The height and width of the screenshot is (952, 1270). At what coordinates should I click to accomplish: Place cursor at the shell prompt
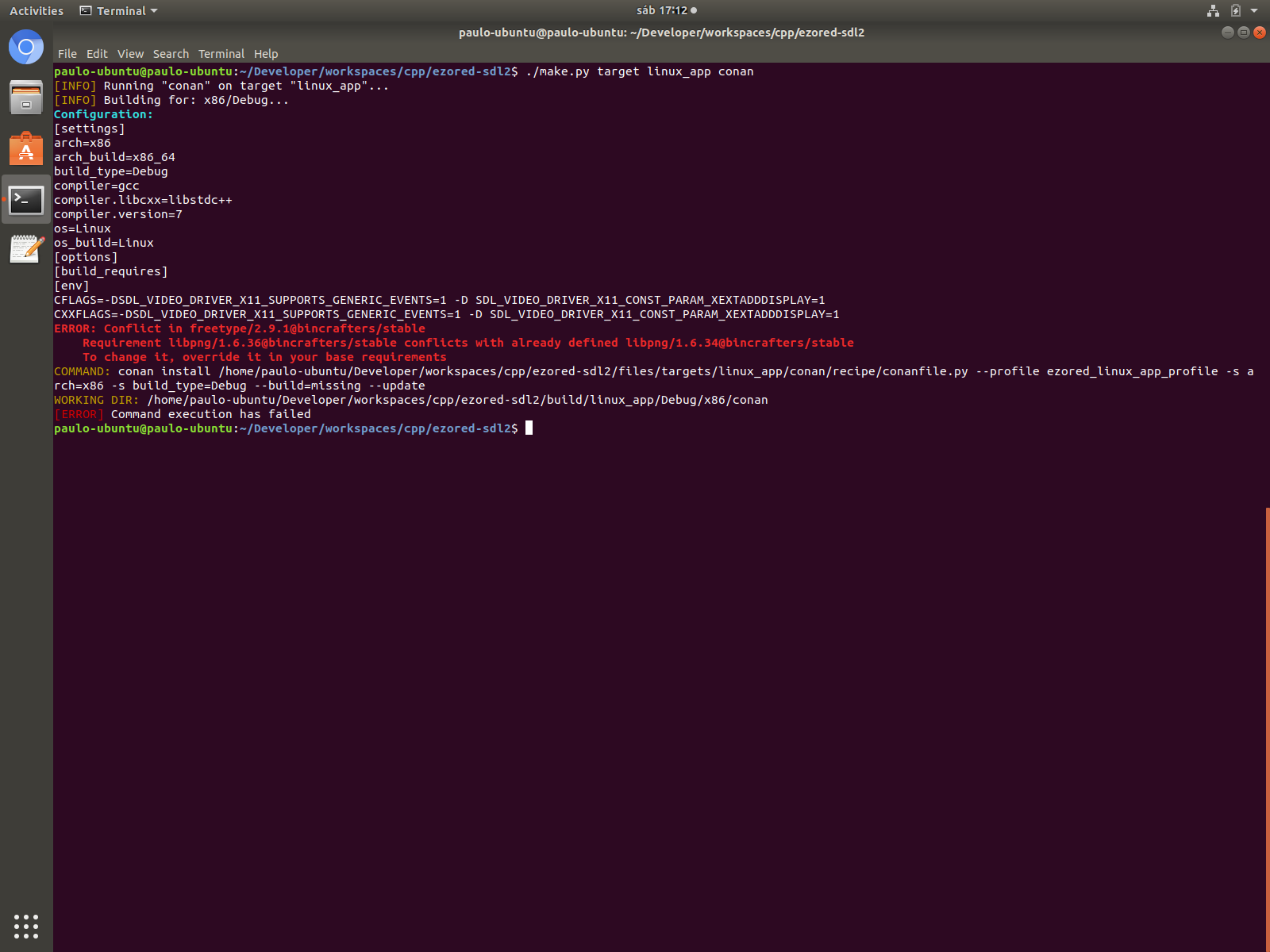(528, 428)
